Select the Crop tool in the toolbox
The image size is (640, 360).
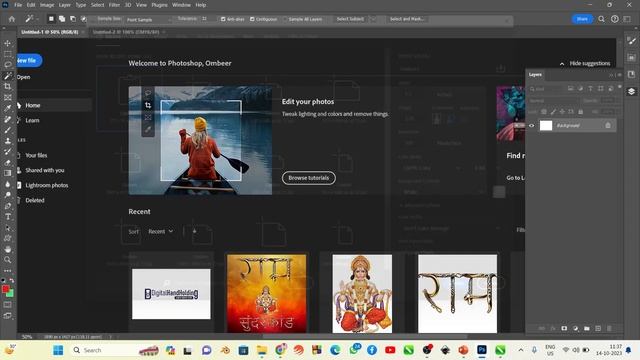point(7,87)
